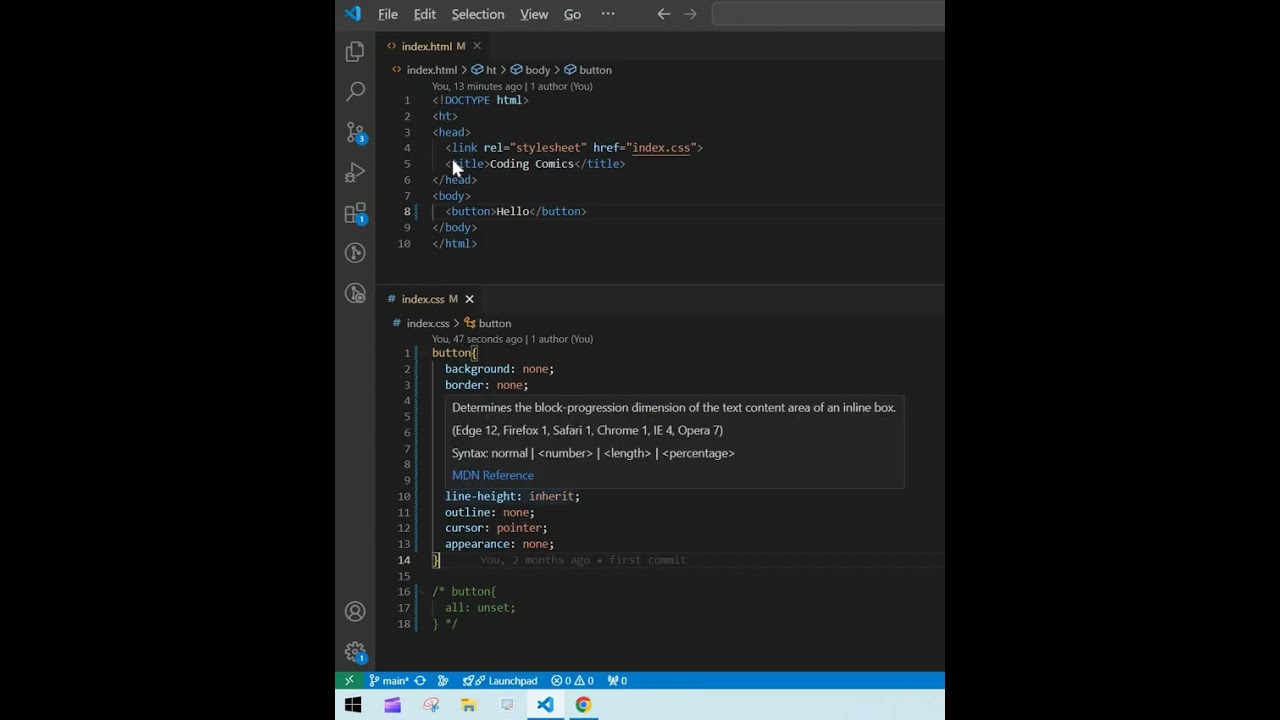1280x720 pixels.
Task: Click the line-height: inherit declaration
Action: click(512, 496)
